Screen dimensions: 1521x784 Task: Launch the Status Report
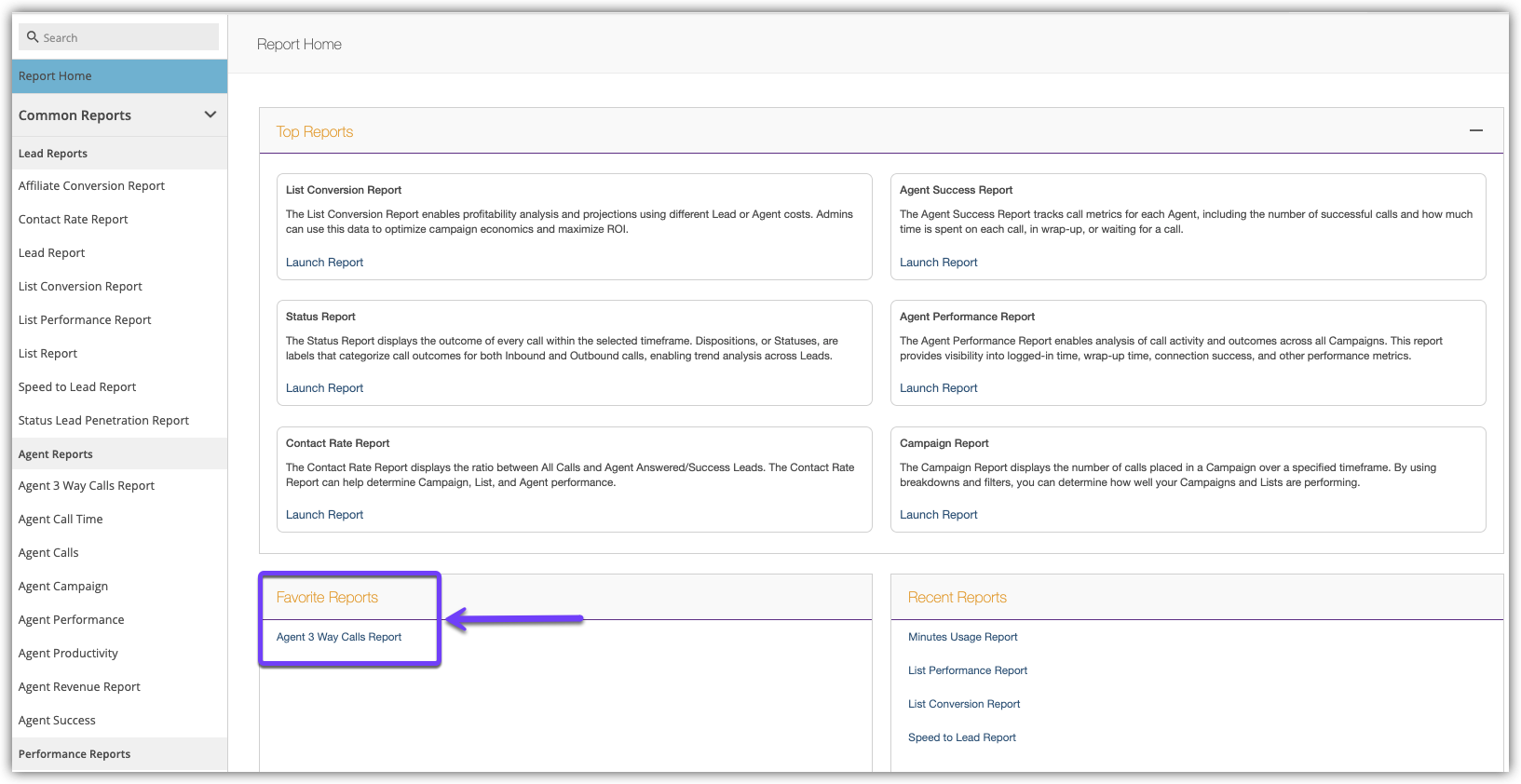(324, 388)
